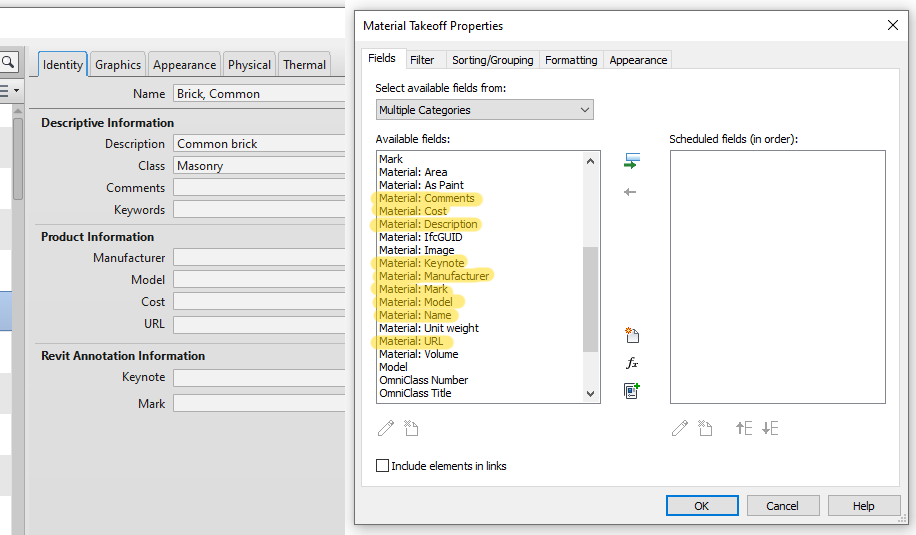Click the Manufacturer input field

pyautogui.click(x=259, y=258)
